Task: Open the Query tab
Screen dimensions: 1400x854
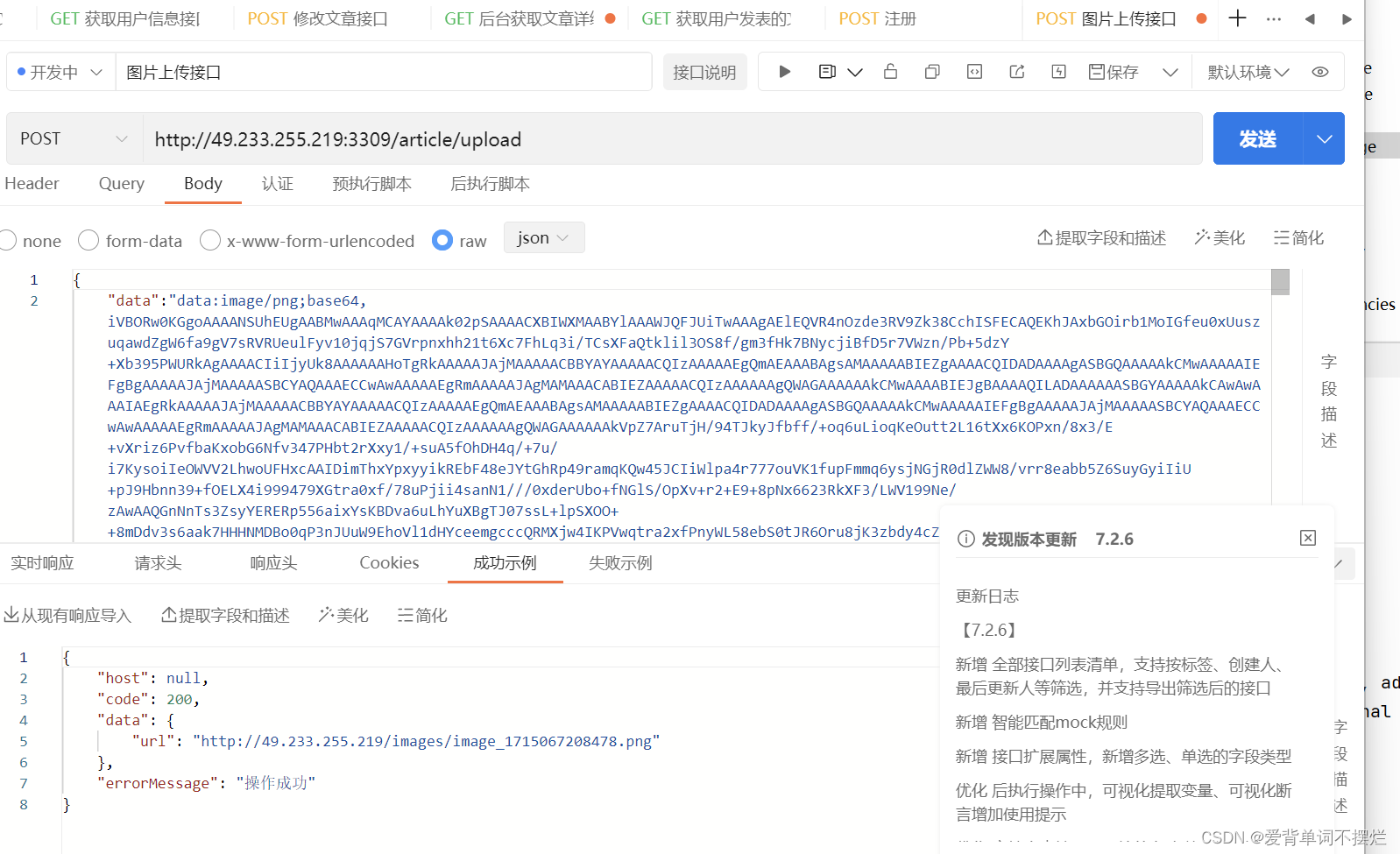Action: [x=121, y=183]
